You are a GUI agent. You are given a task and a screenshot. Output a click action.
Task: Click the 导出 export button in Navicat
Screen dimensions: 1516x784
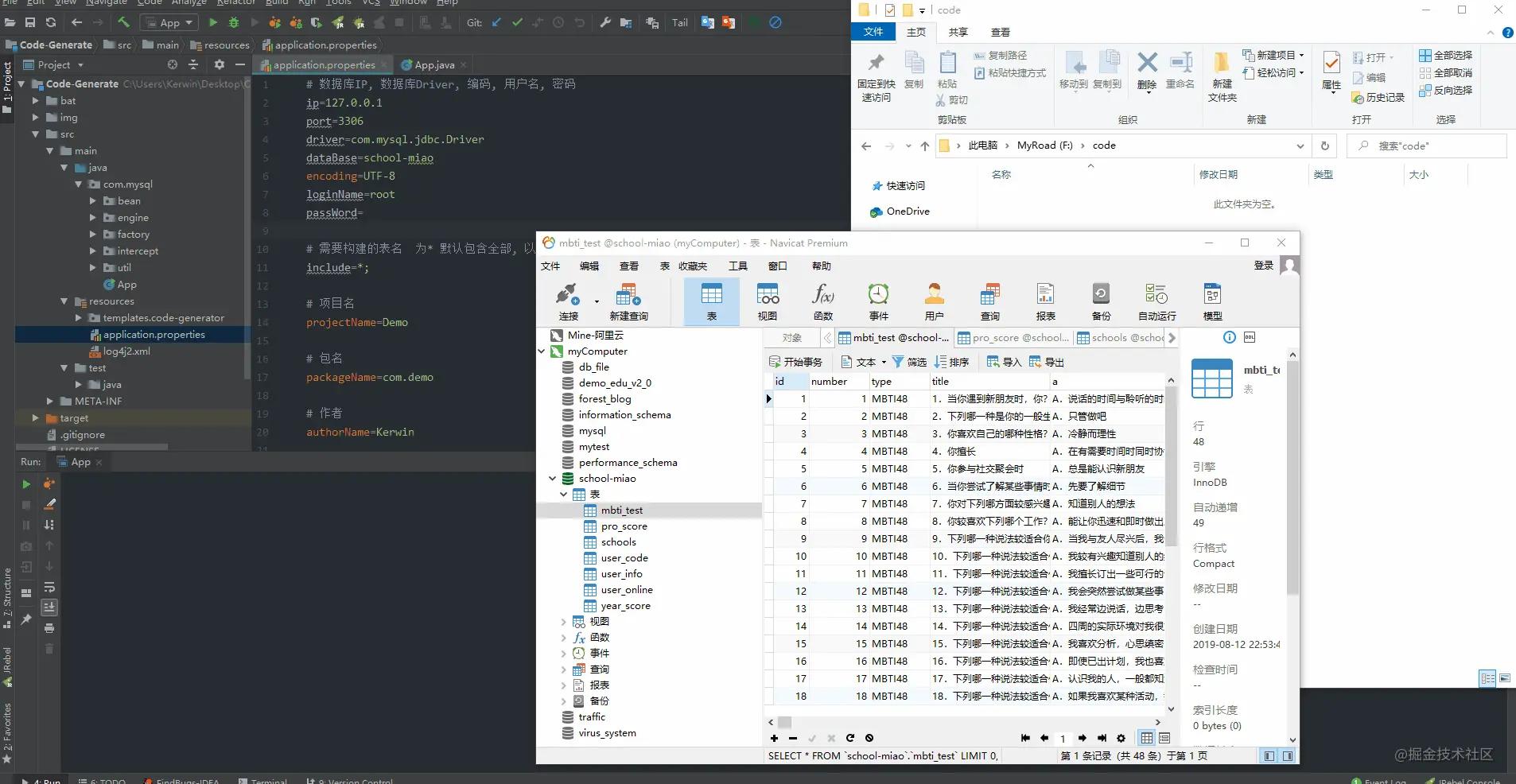click(1047, 362)
